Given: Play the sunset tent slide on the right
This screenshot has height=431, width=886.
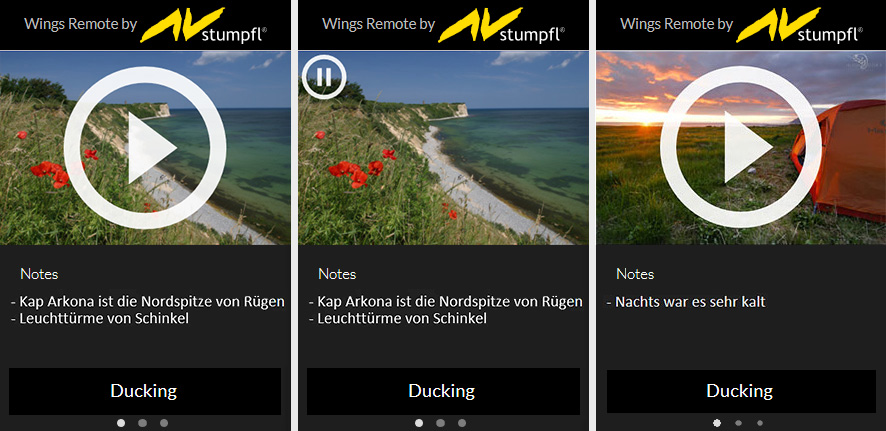Looking at the screenshot, I should pos(741,147).
